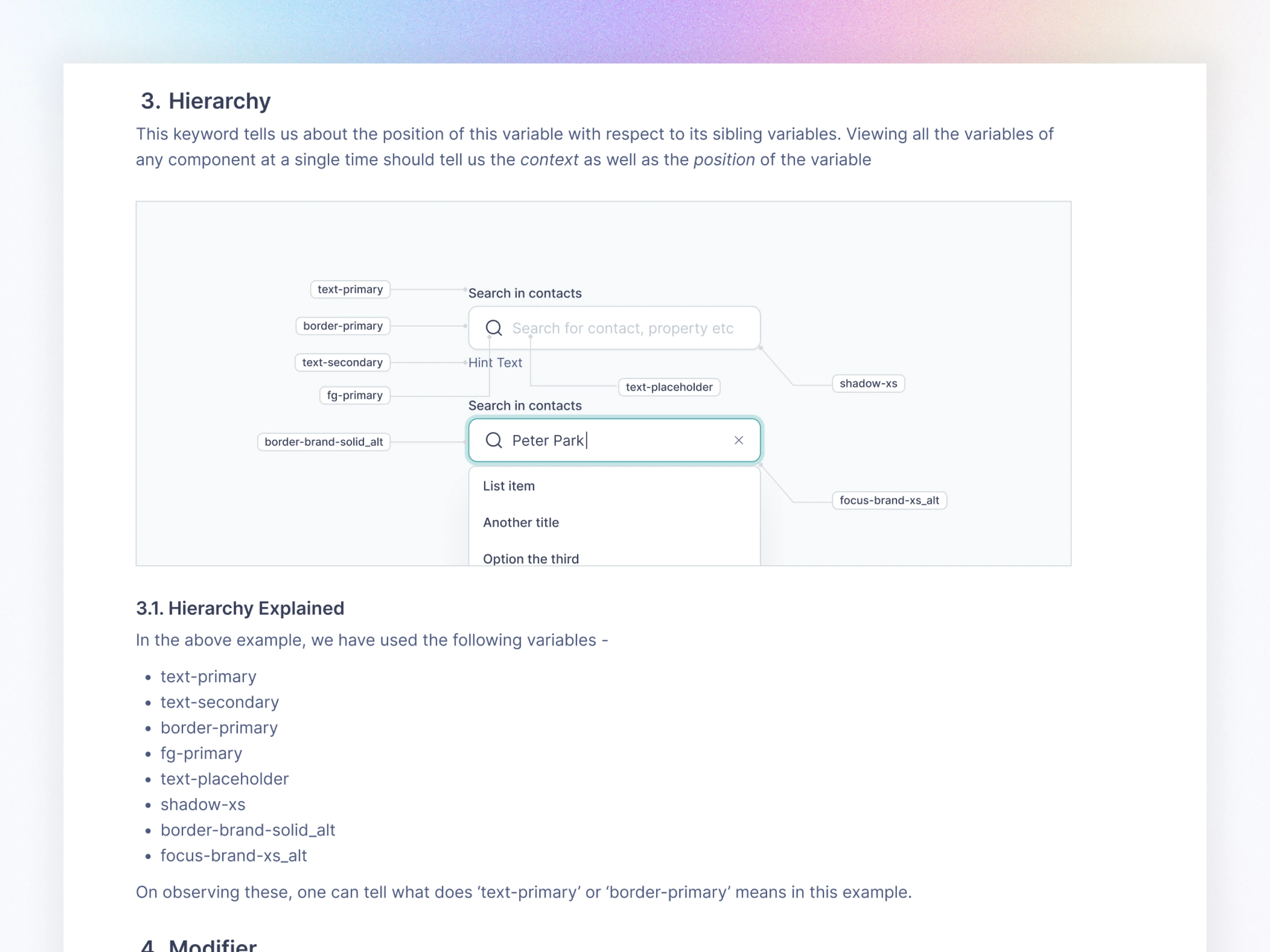Click the "Peter Park" text in the search box
The image size is (1270, 952).
548,441
